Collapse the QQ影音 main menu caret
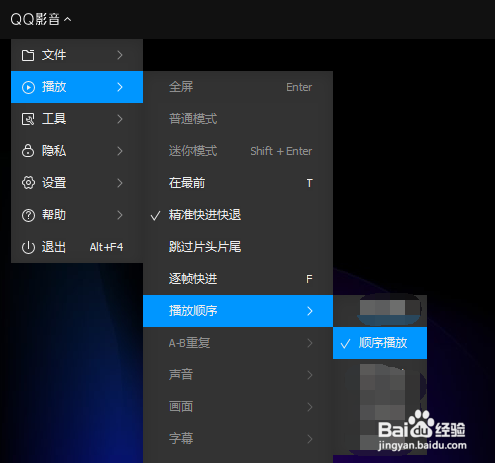495x463 pixels. click(x=67, y=19)
